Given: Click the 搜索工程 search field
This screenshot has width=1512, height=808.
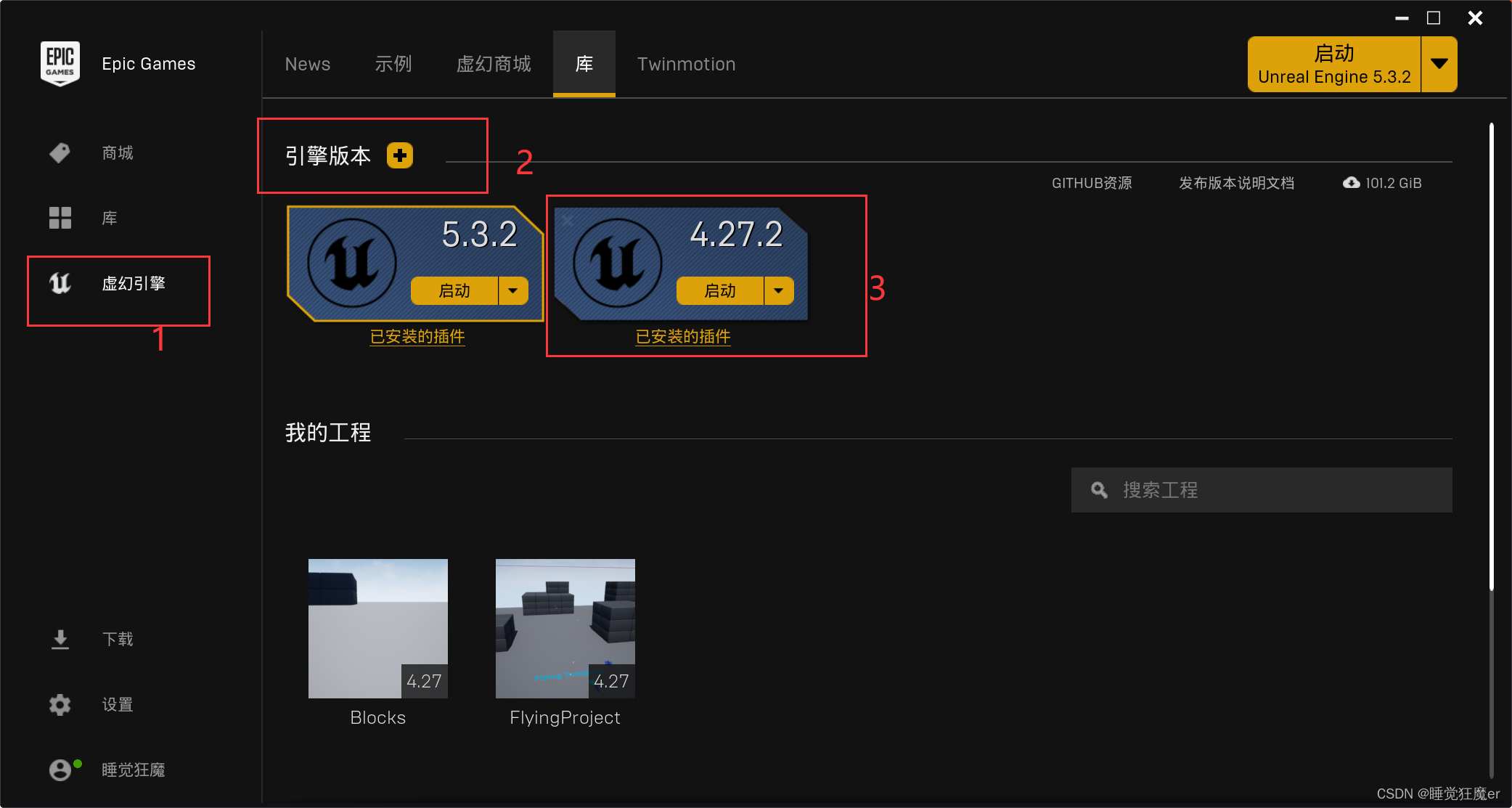Looking at the screenshot, I should click(1262, 490).
